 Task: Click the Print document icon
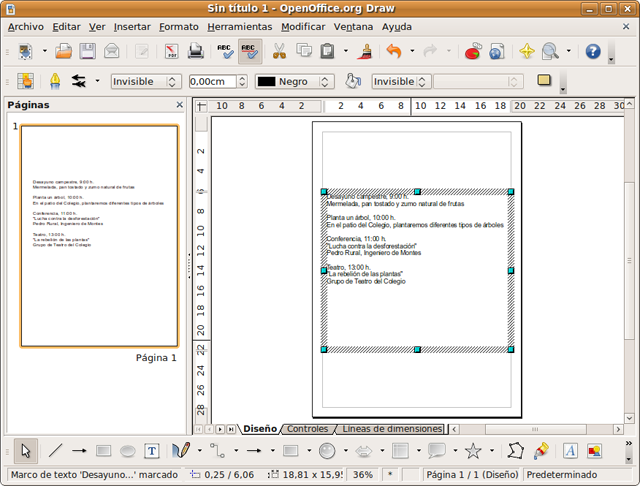point(196,50)
